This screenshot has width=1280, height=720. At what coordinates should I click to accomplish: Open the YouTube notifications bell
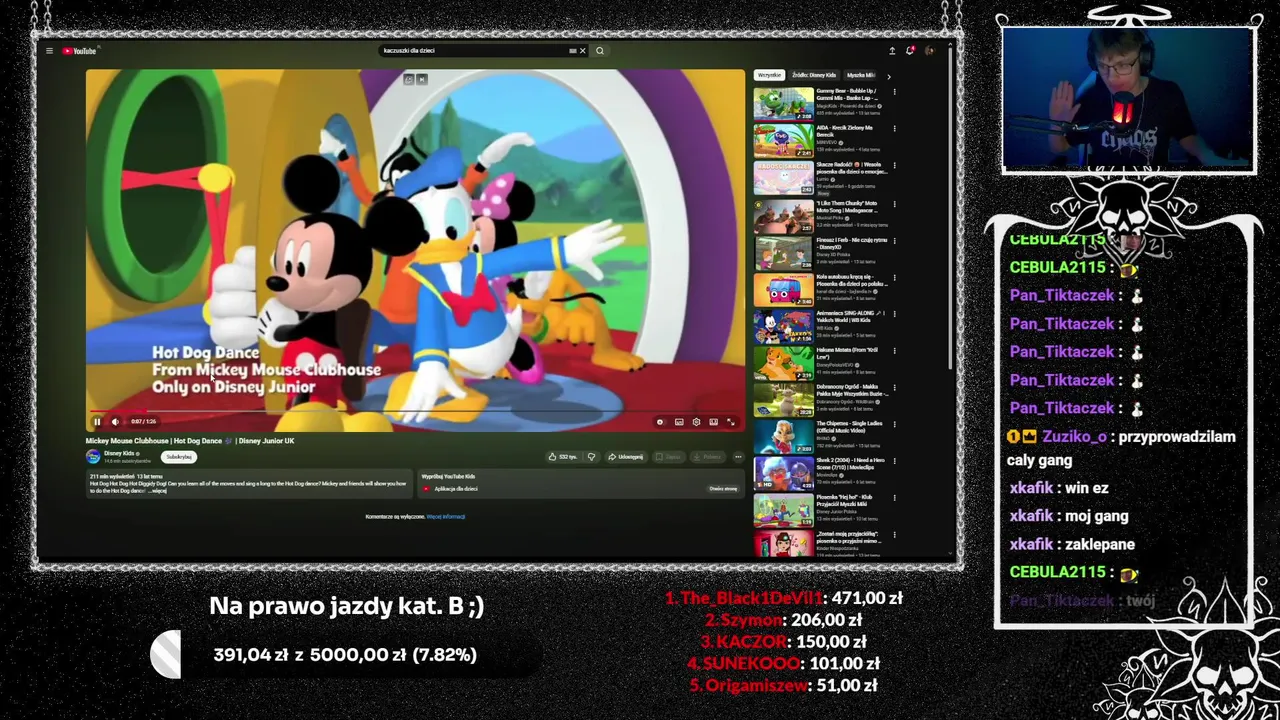[910, 51]
